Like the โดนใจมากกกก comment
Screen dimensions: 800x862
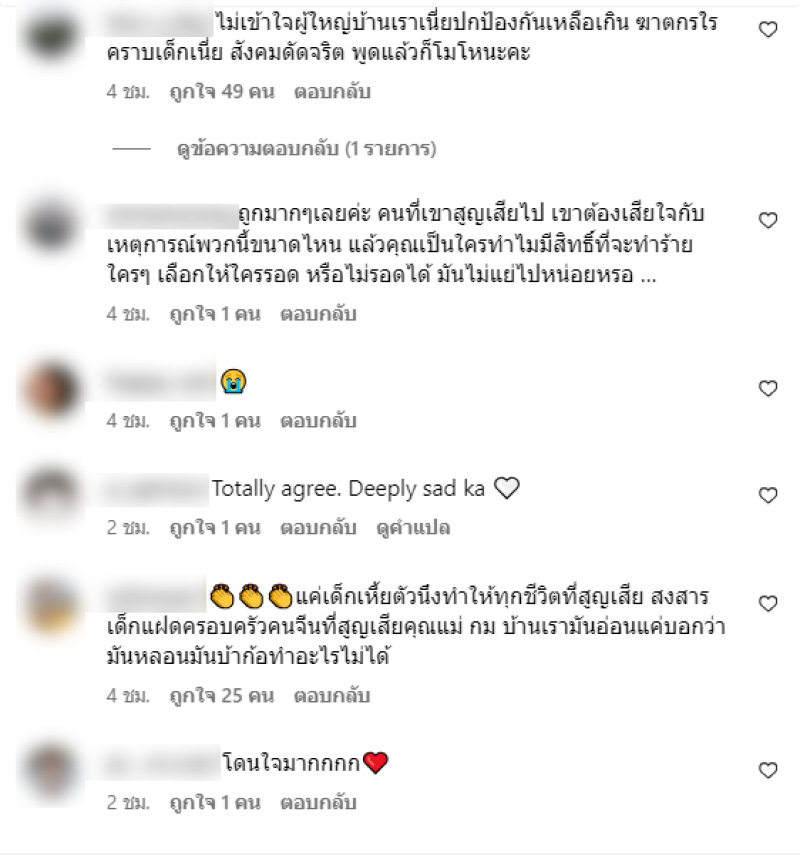tap(768, 770)
